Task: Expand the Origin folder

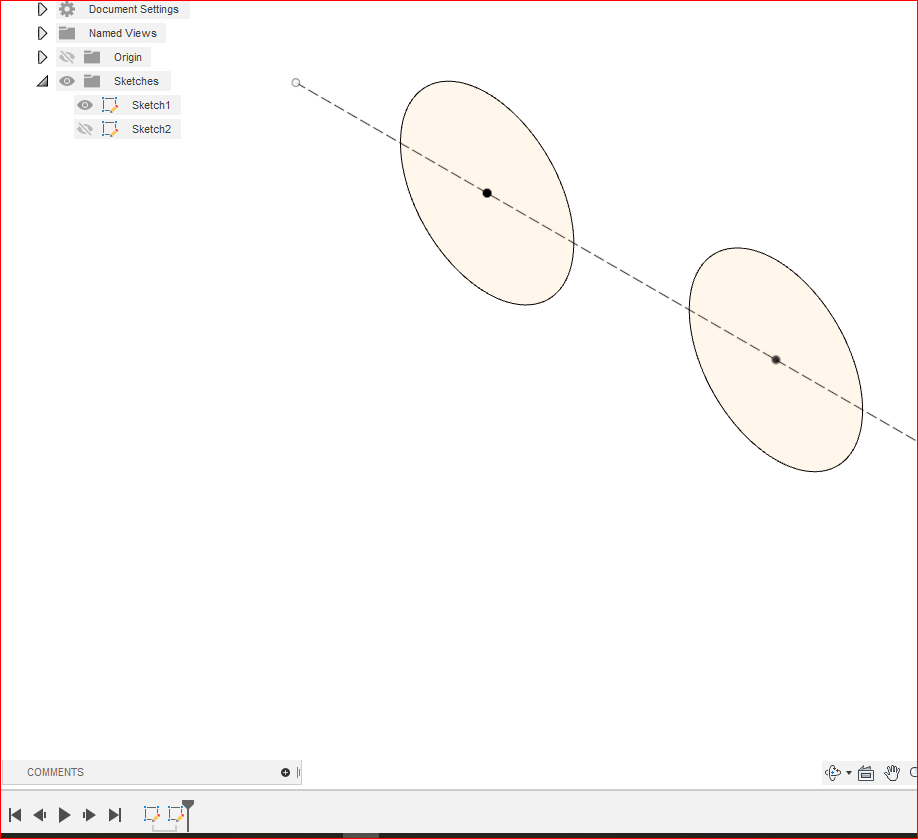Action: pos(42,57)
